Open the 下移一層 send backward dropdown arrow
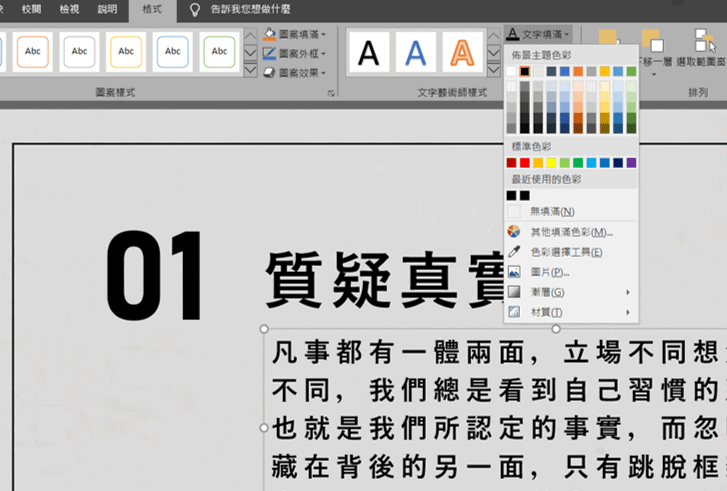Screen dimensions: 727x491 (654, 74)
